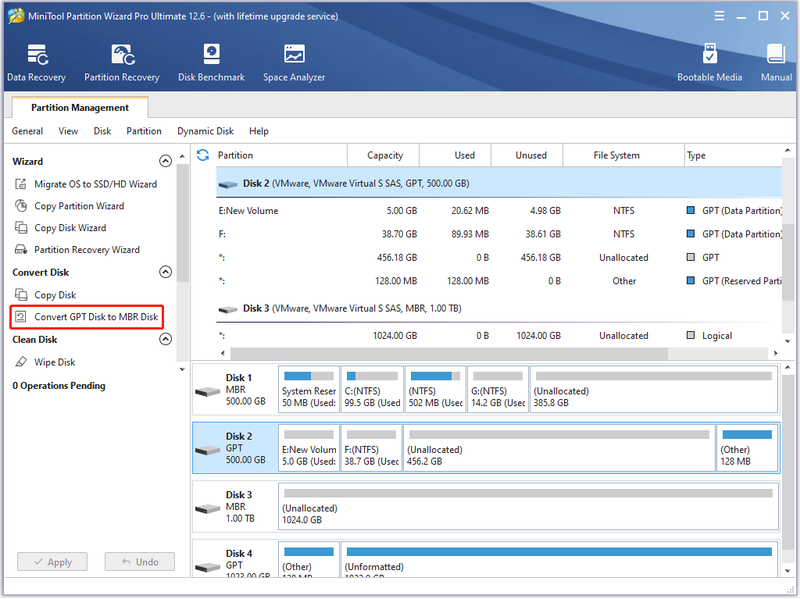Select the F: partition row

click(499, 234)
